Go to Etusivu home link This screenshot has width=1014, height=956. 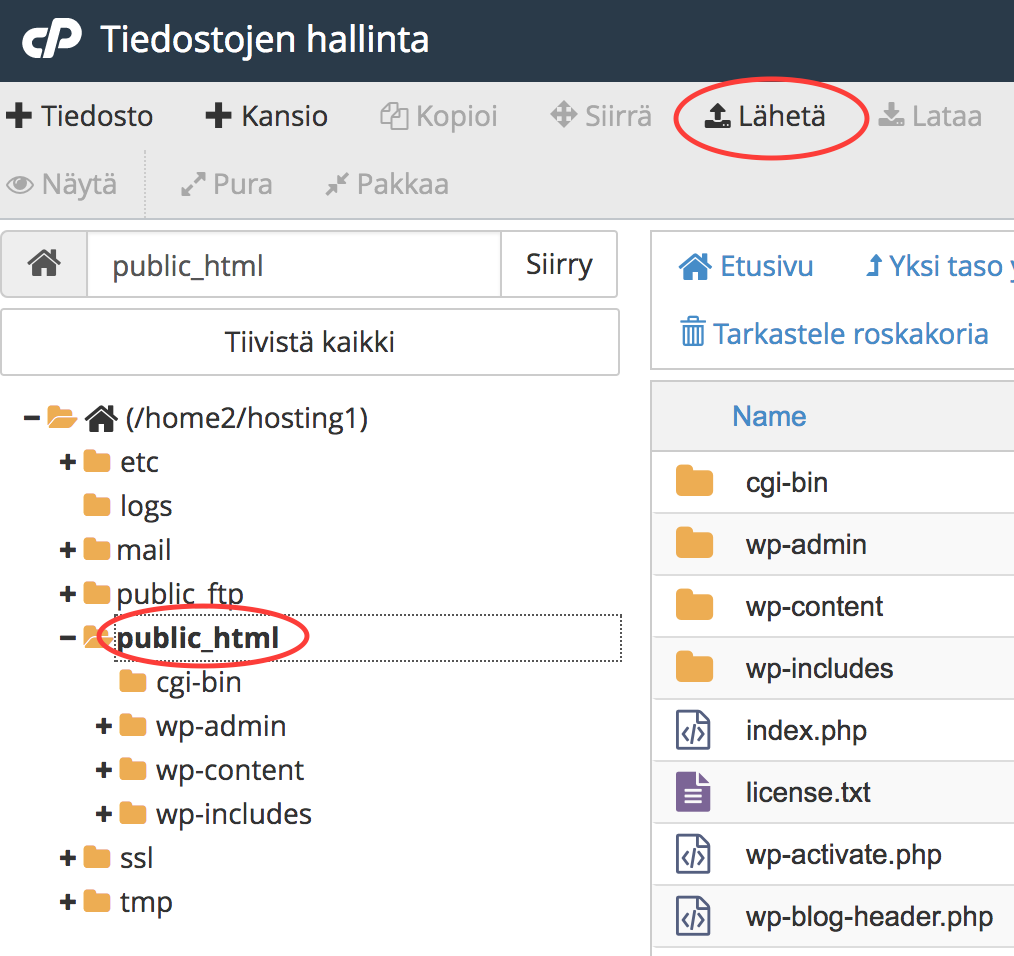746,266
